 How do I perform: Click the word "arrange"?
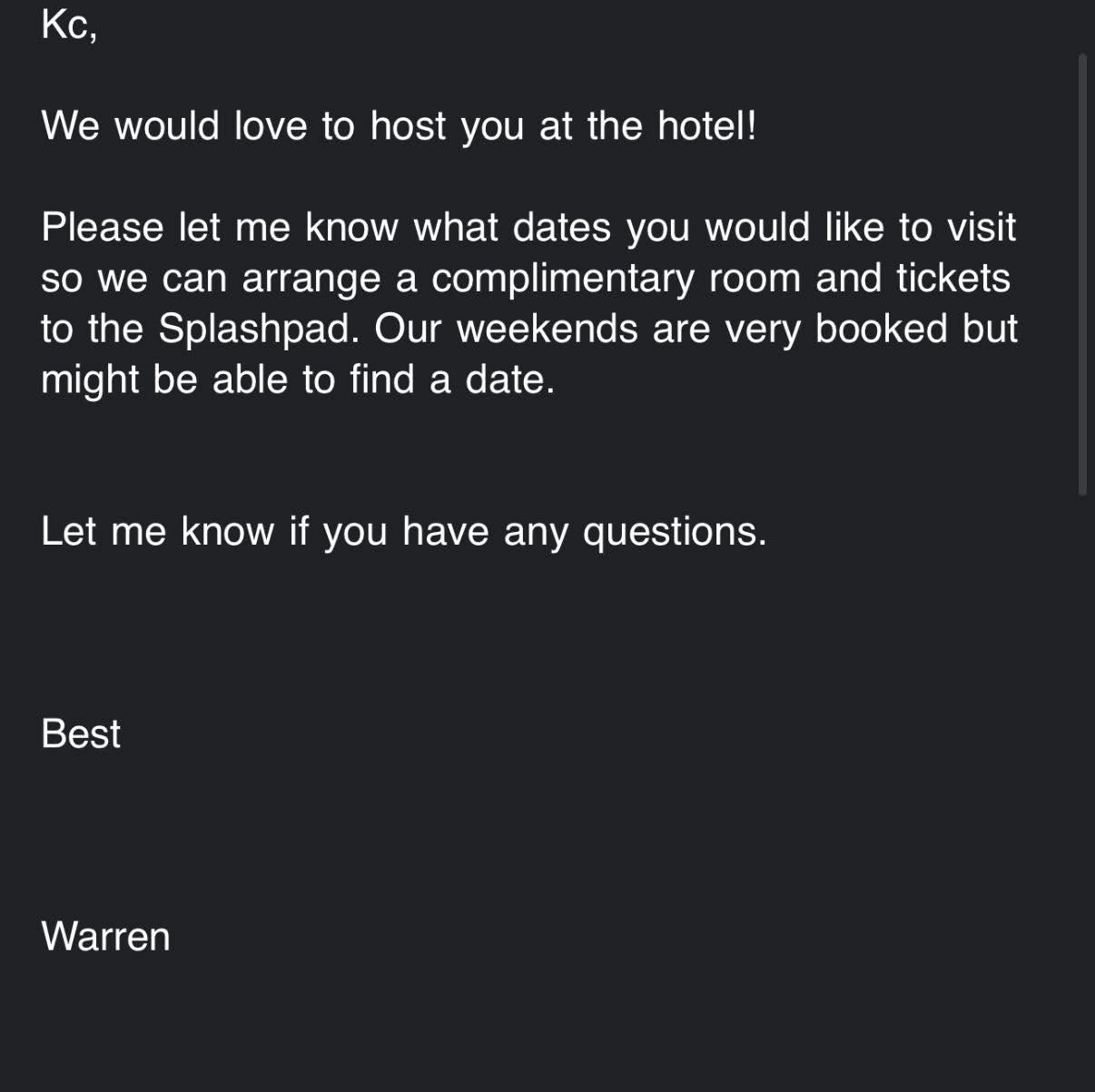[311, 278]
